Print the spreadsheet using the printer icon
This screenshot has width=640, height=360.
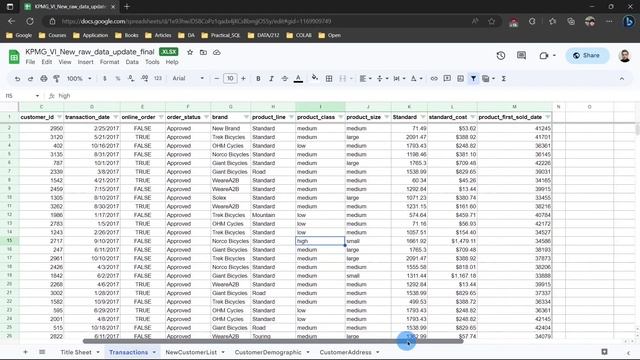pos(44,78)
